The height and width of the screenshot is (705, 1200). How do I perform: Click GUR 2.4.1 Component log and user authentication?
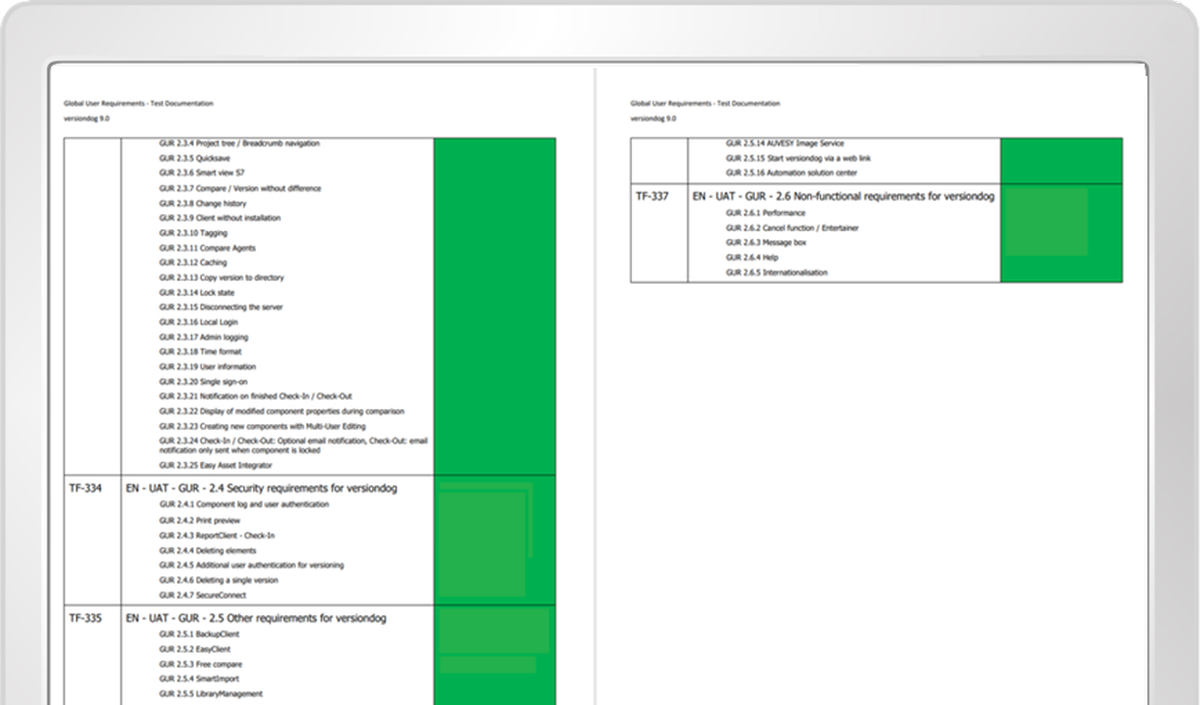(x=244, y=505)
